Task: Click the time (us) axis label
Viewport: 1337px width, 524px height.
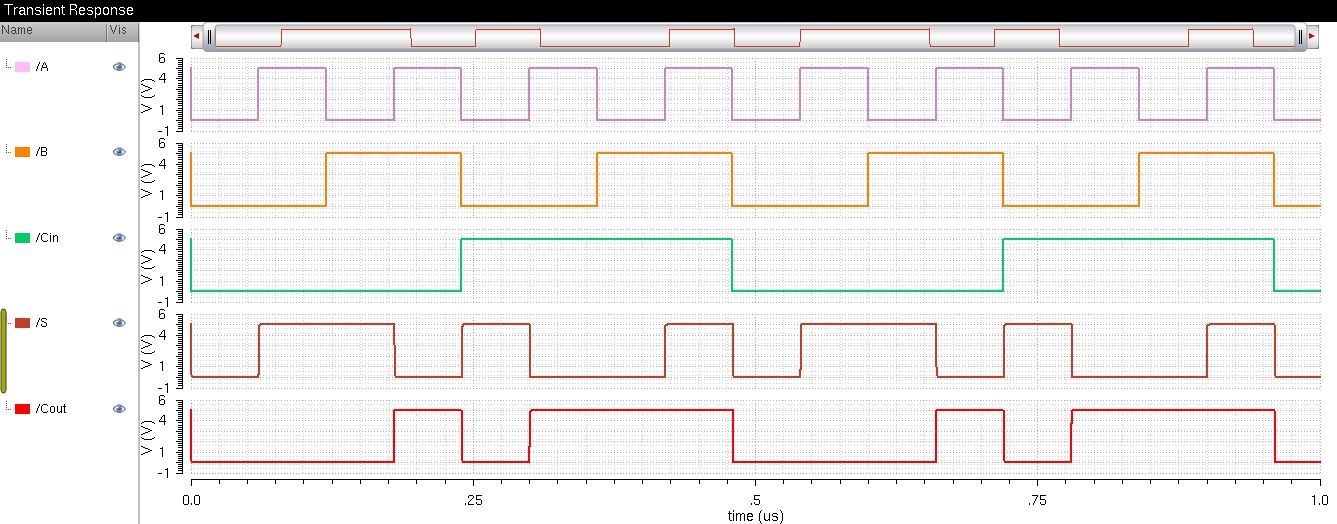Action: point(755,516)
